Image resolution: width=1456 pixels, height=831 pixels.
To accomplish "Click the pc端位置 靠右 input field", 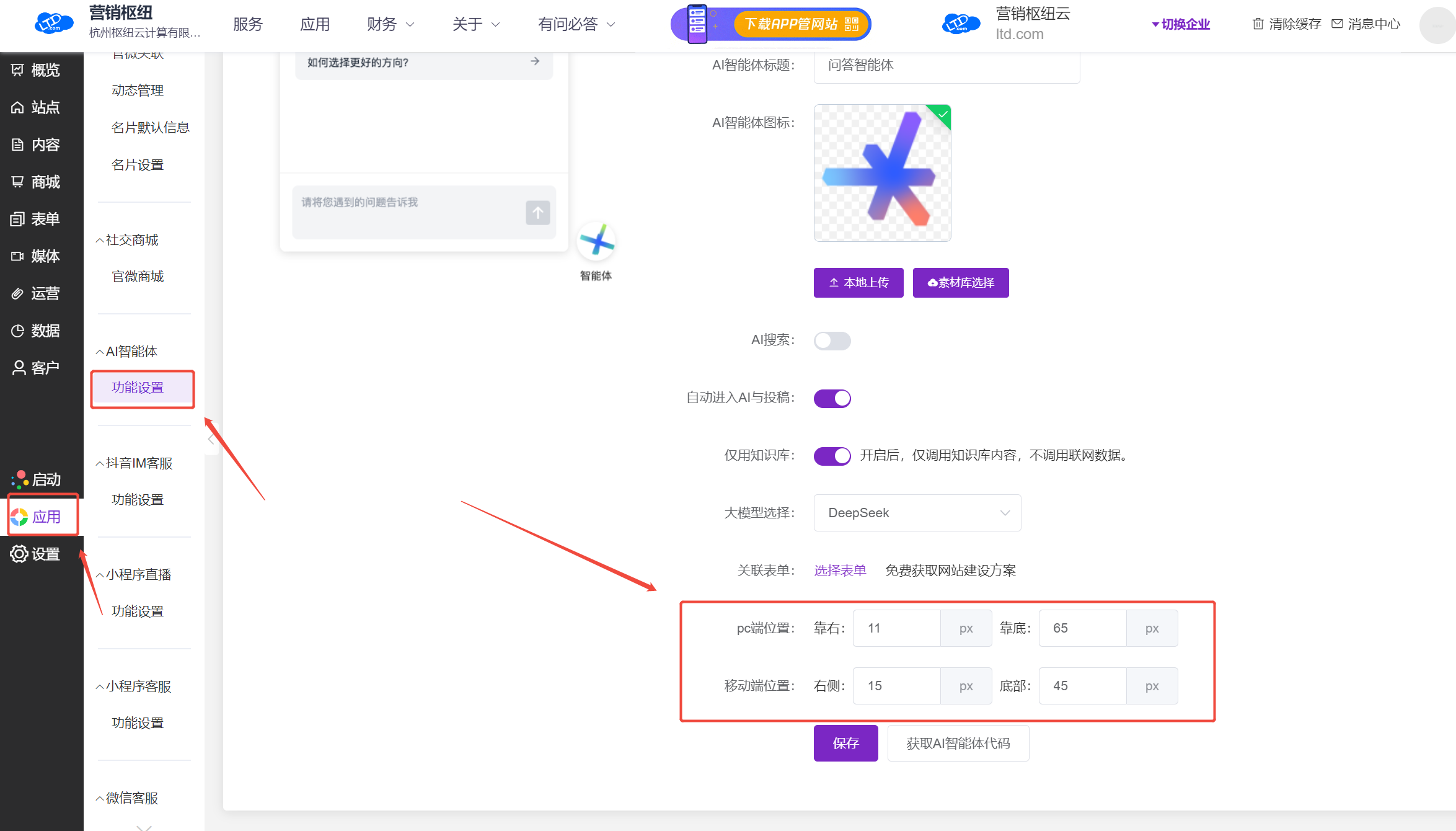I will tap(896, 628).
